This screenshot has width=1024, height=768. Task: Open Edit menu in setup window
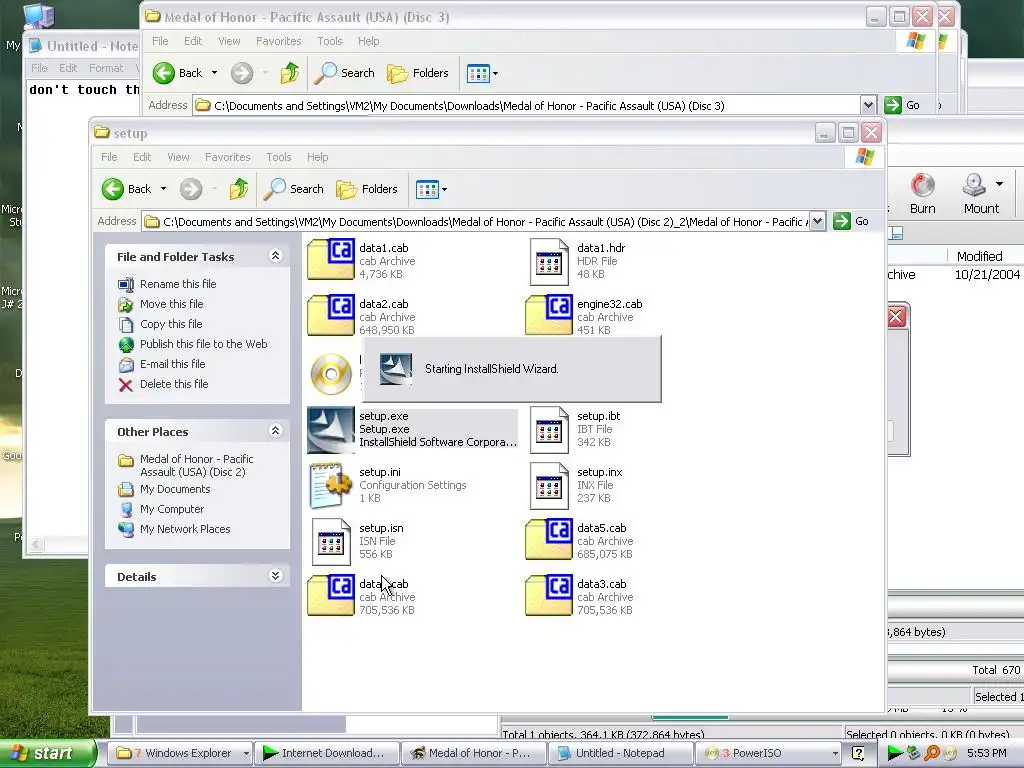pos(142,157)
